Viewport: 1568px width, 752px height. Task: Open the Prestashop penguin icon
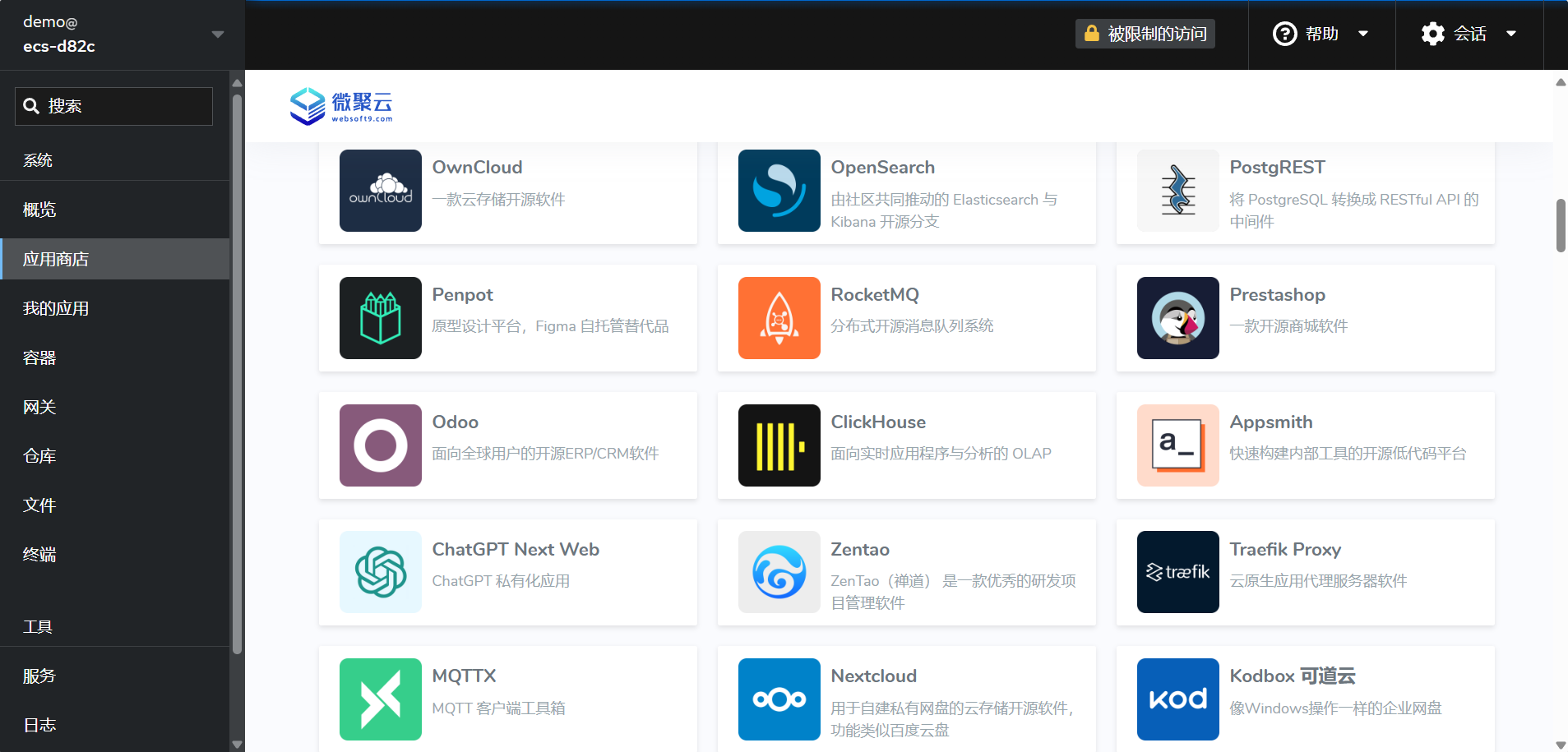pyautogui.click(x=1177, y=318)
